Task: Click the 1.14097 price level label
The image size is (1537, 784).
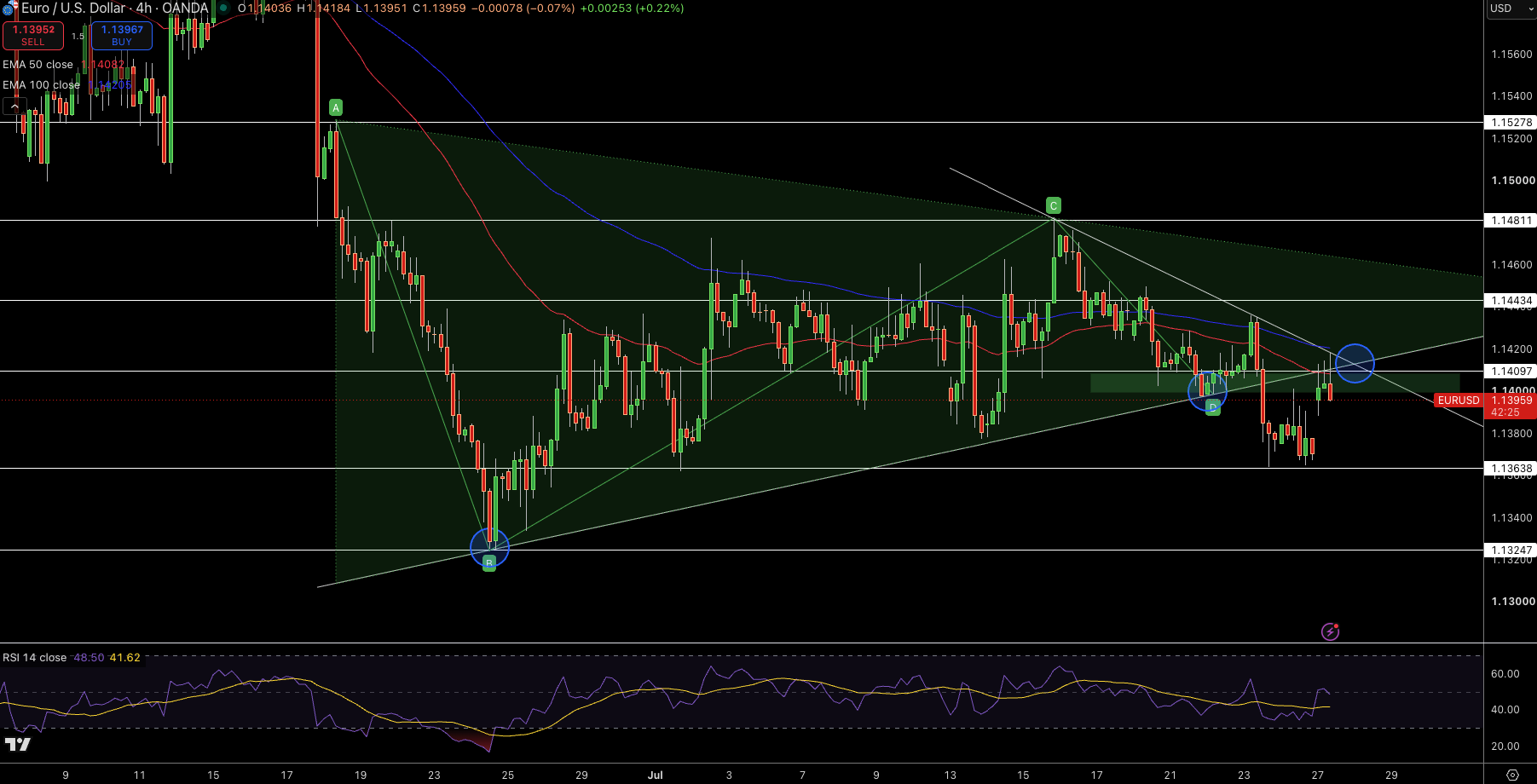Action: (x=1511, y=372)
